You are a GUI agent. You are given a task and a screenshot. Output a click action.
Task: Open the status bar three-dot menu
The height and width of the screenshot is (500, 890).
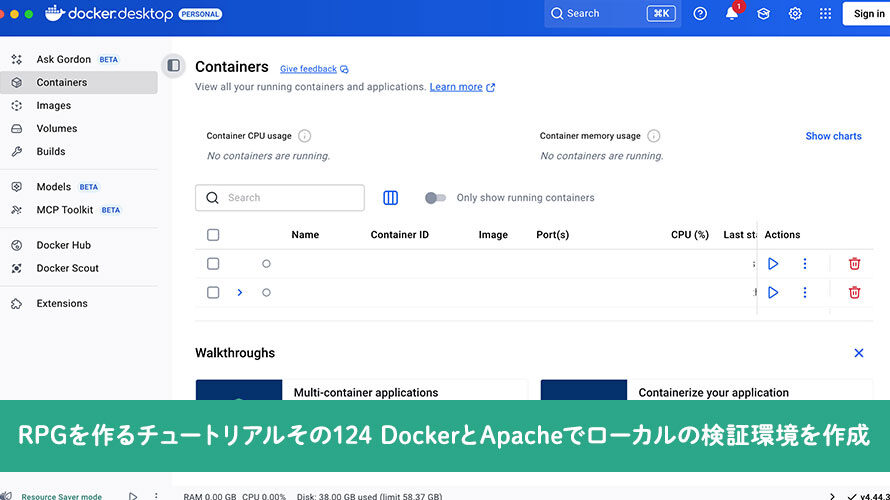pyautogui.click(x=156, y=496)
